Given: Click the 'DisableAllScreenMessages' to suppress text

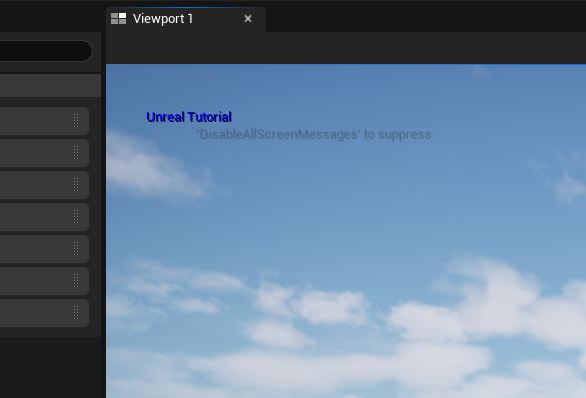Looking at the screenshot, I should [x=314, y=135].
